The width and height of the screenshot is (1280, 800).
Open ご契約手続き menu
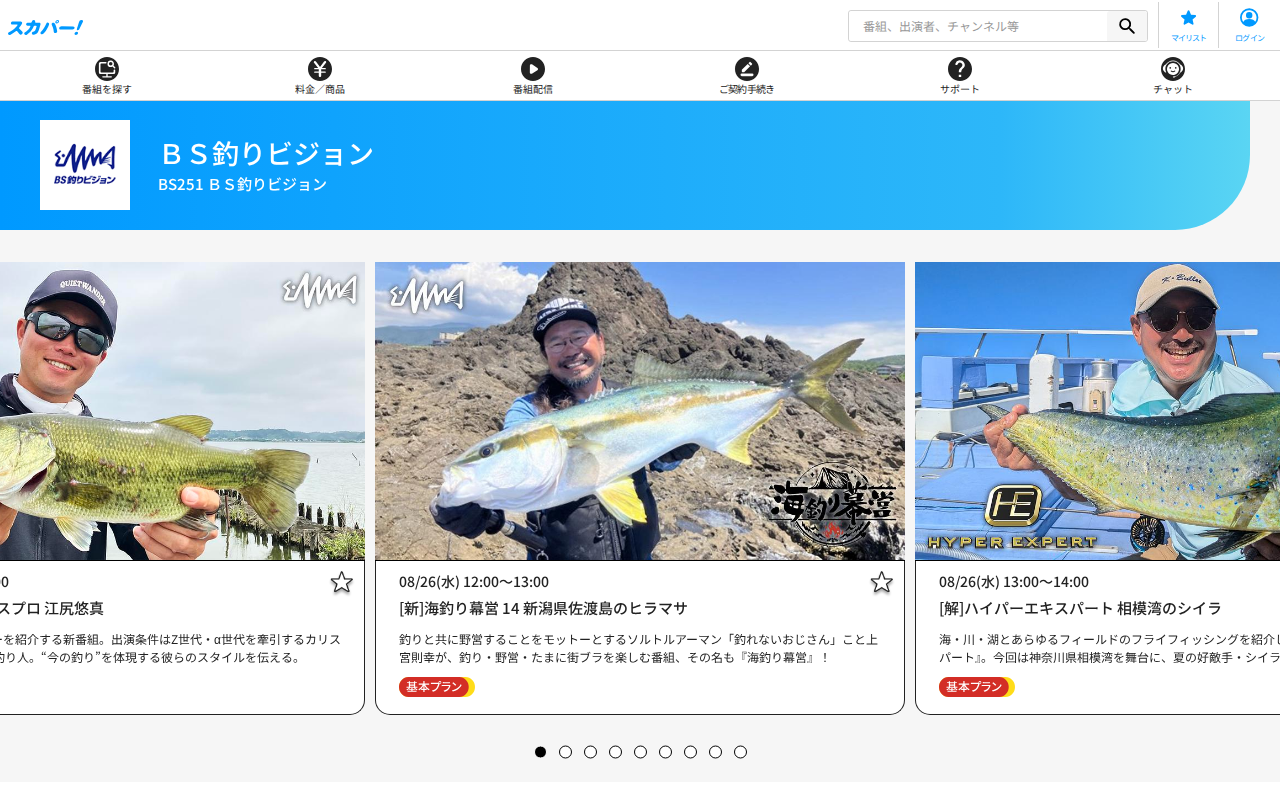(x=747, y=76)
